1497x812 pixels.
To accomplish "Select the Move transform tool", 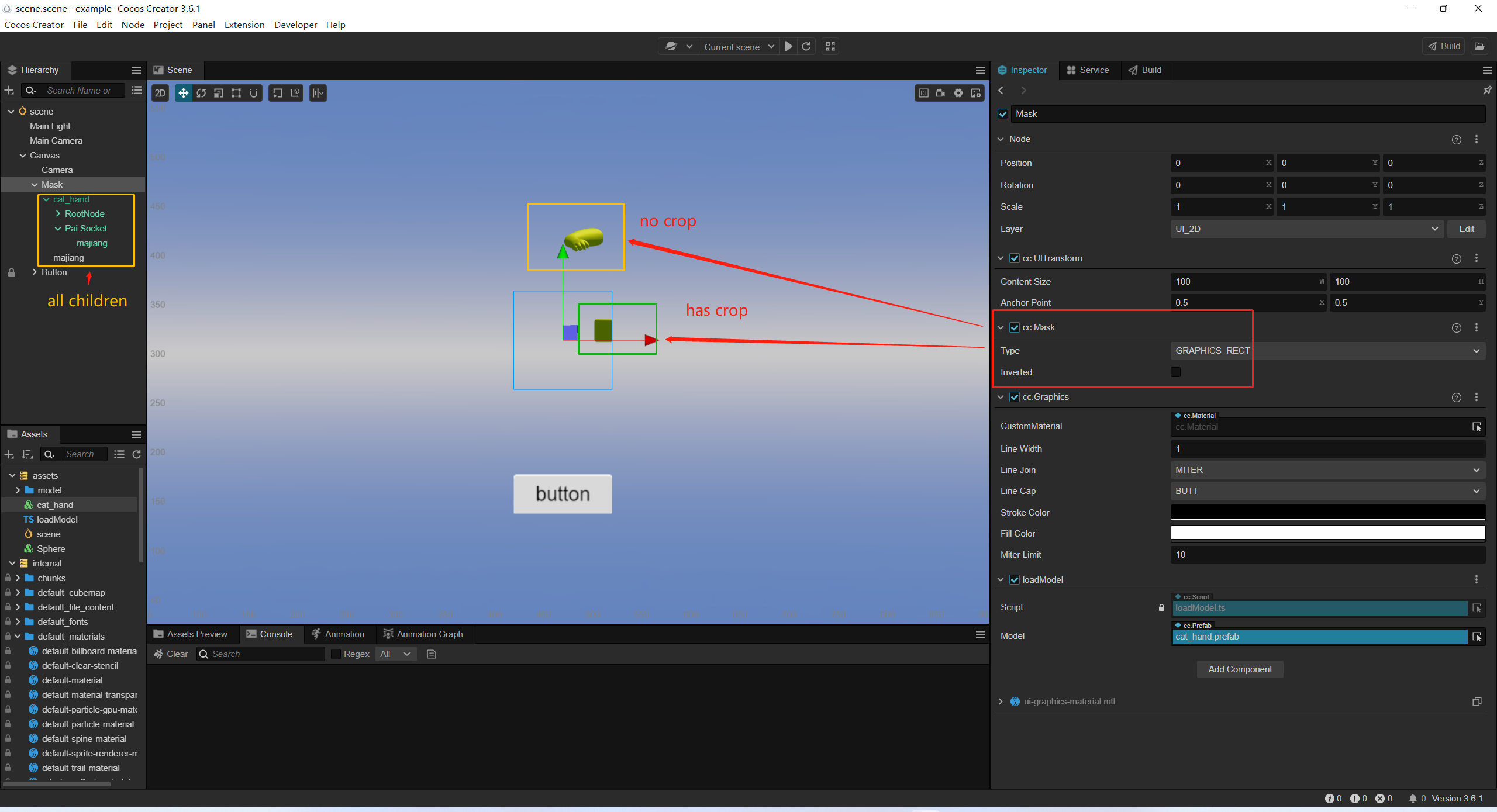I will coord(184,93).
